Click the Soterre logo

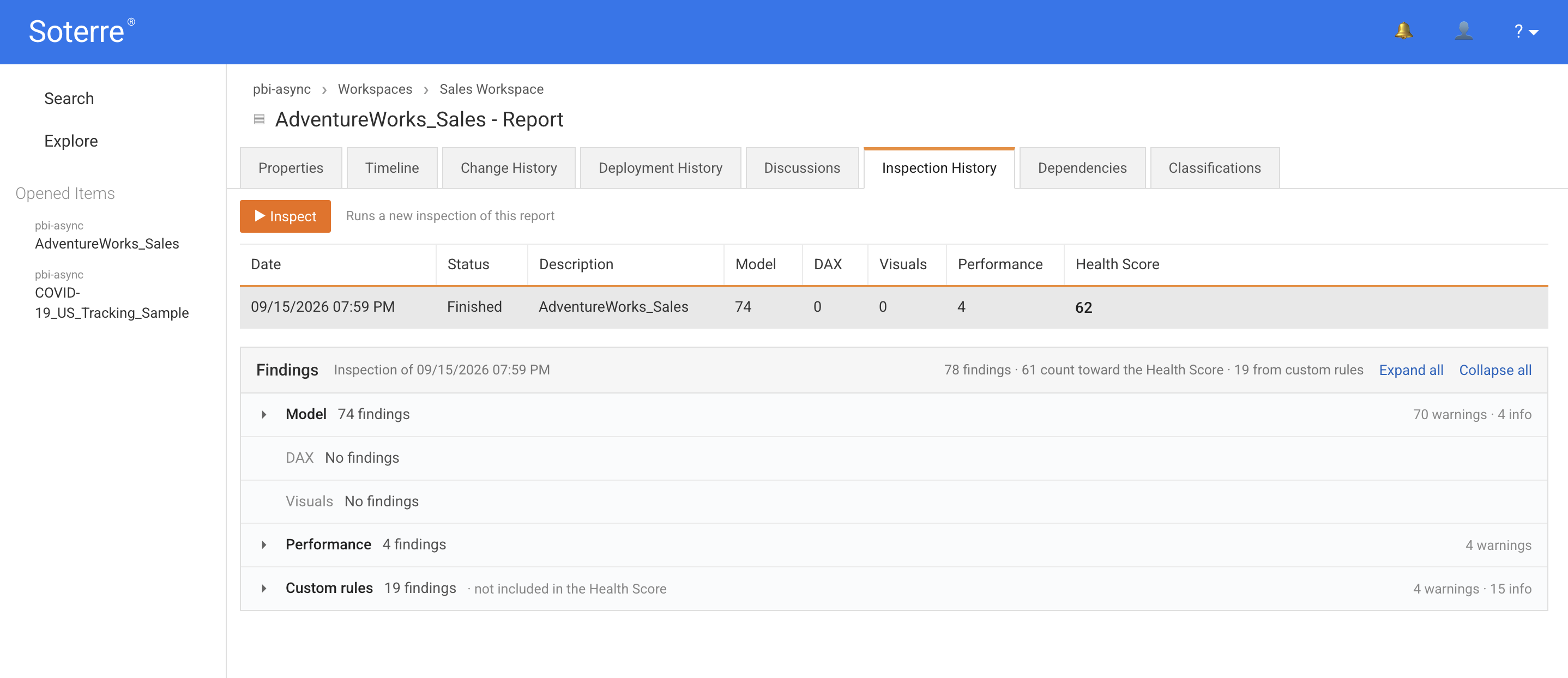(82, 31)
